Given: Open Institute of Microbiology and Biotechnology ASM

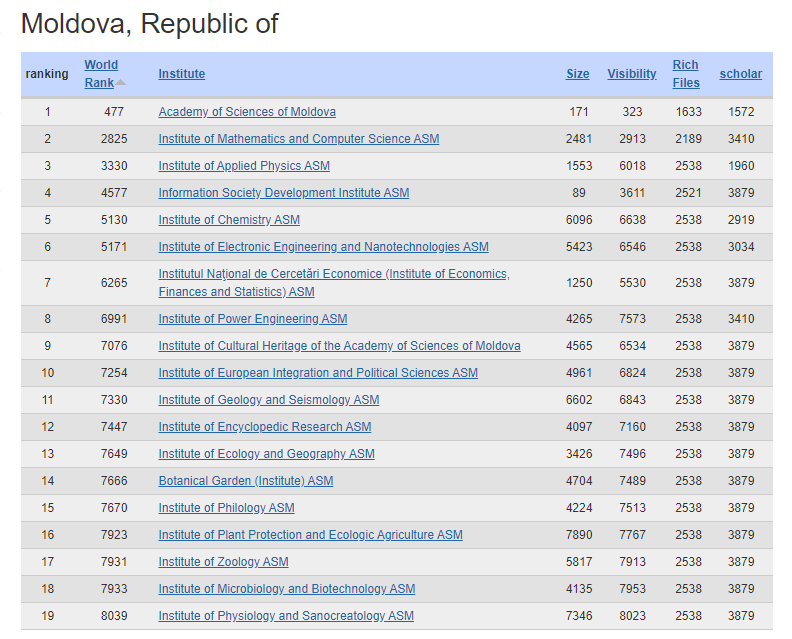Looking at the screenshot, I should click(x=287, y=589).
